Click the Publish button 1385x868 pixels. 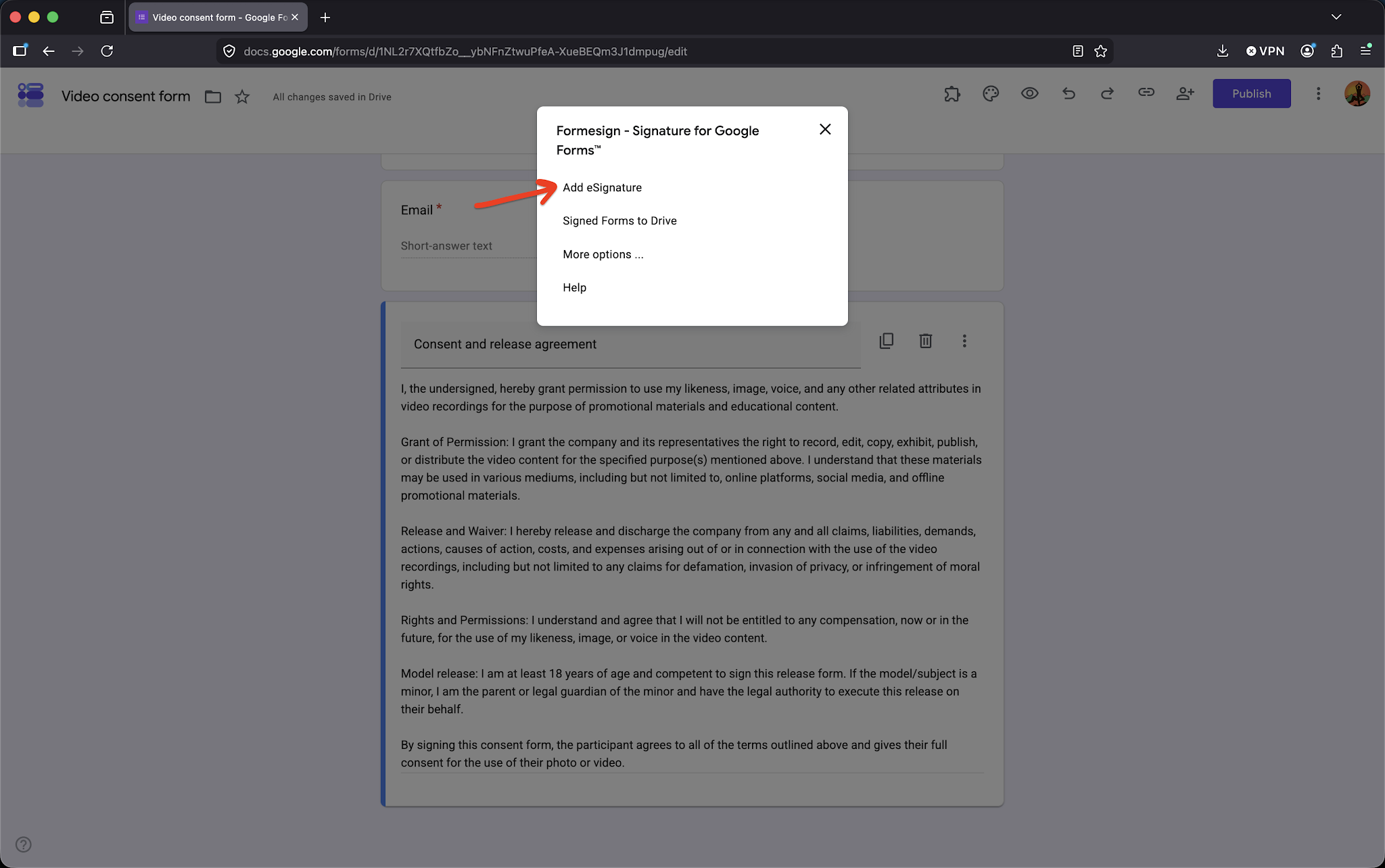tap(1251, 94)
